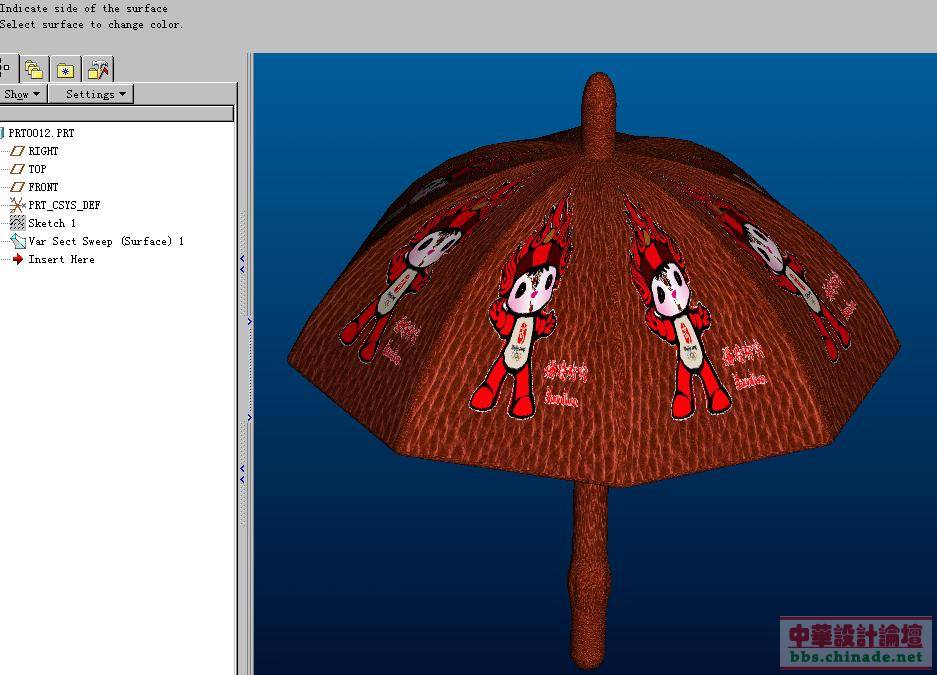Select the TOP datum plane label
Viewport: 937px width, 675px height.
37,169
